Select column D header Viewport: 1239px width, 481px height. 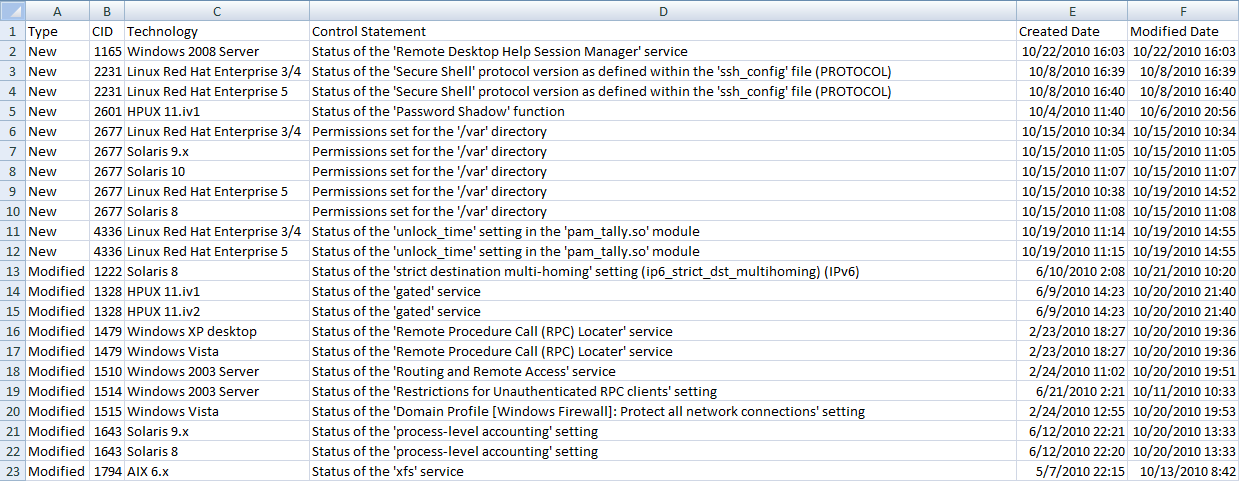tap(663, 11)
